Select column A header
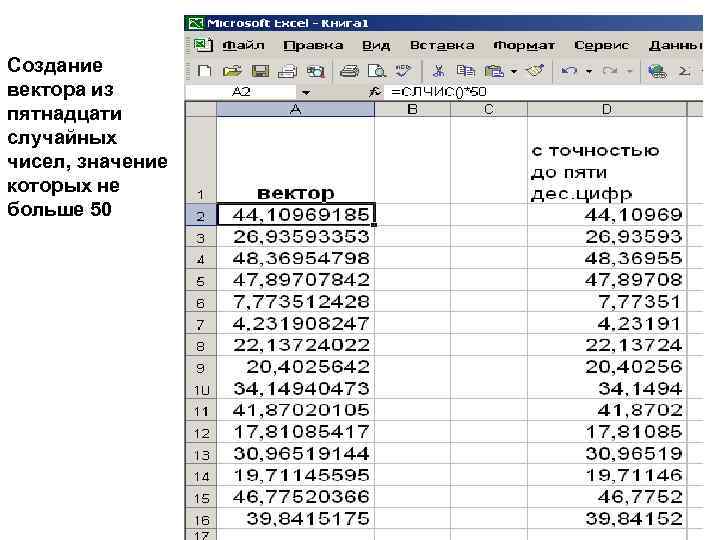Viewport: 720px width, 540px height. [296, 109]
